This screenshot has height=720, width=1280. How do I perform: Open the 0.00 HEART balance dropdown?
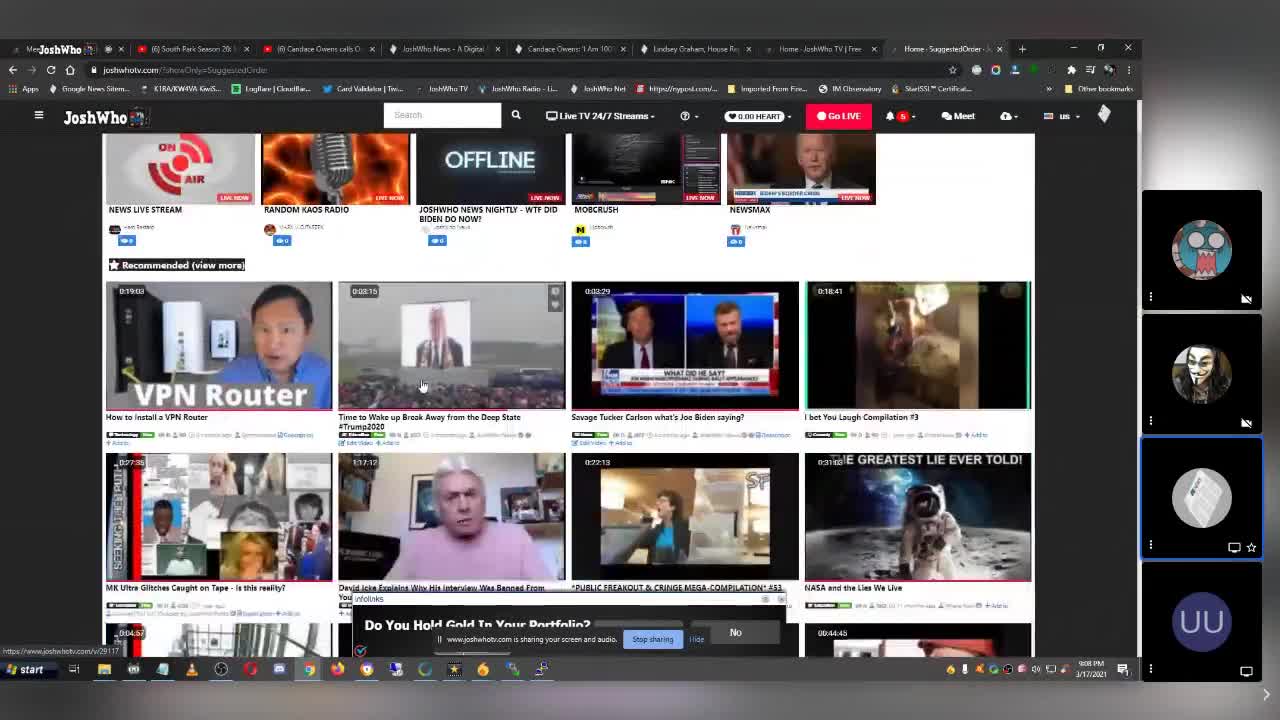pyautogui.click(x=758, y=116)
